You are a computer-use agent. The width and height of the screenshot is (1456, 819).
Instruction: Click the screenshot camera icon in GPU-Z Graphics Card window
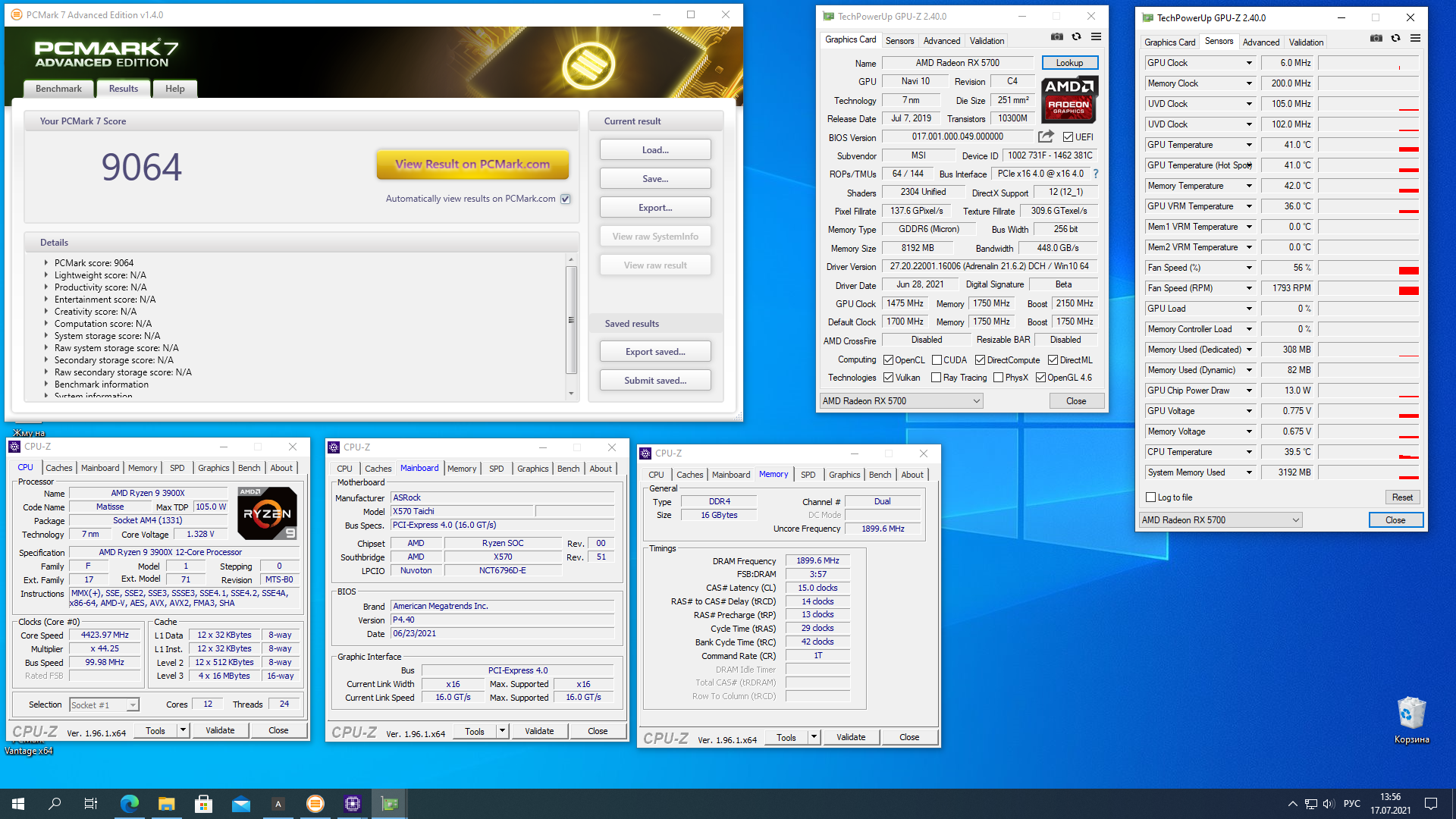[x=1056, y=37]
